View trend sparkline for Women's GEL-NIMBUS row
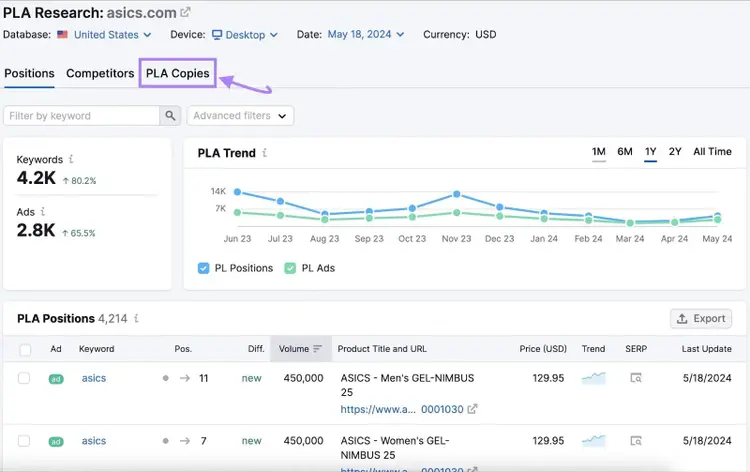This screenshot has height=472, width=750. pyautogui.click(x=594, y=440)
